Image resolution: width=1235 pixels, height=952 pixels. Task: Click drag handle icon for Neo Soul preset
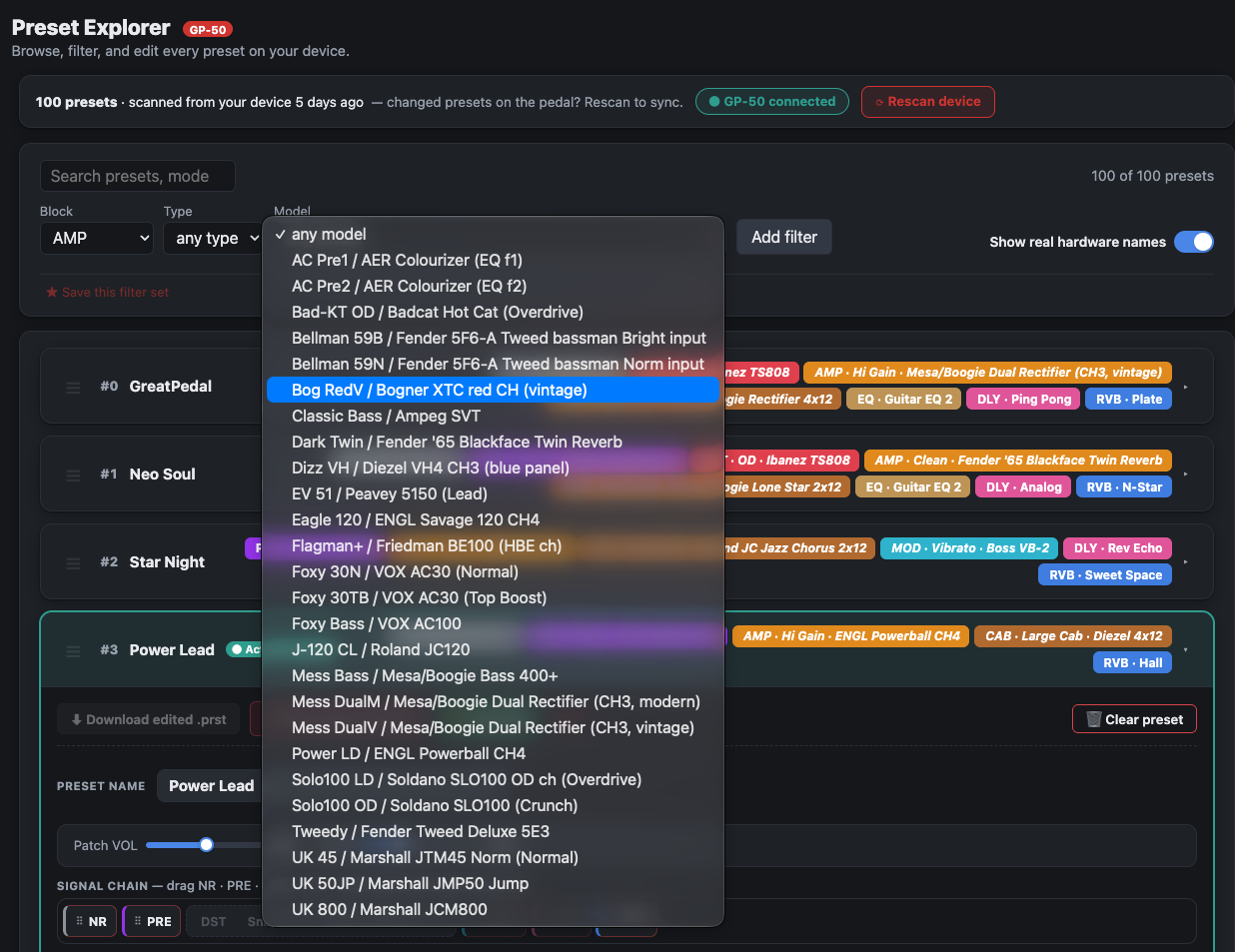73,475
